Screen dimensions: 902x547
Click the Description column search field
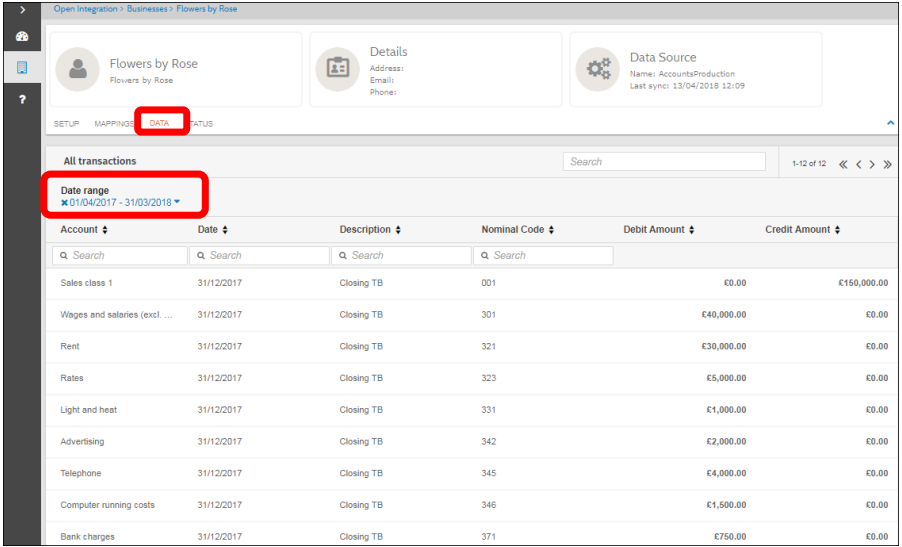[x=401, y=255]
